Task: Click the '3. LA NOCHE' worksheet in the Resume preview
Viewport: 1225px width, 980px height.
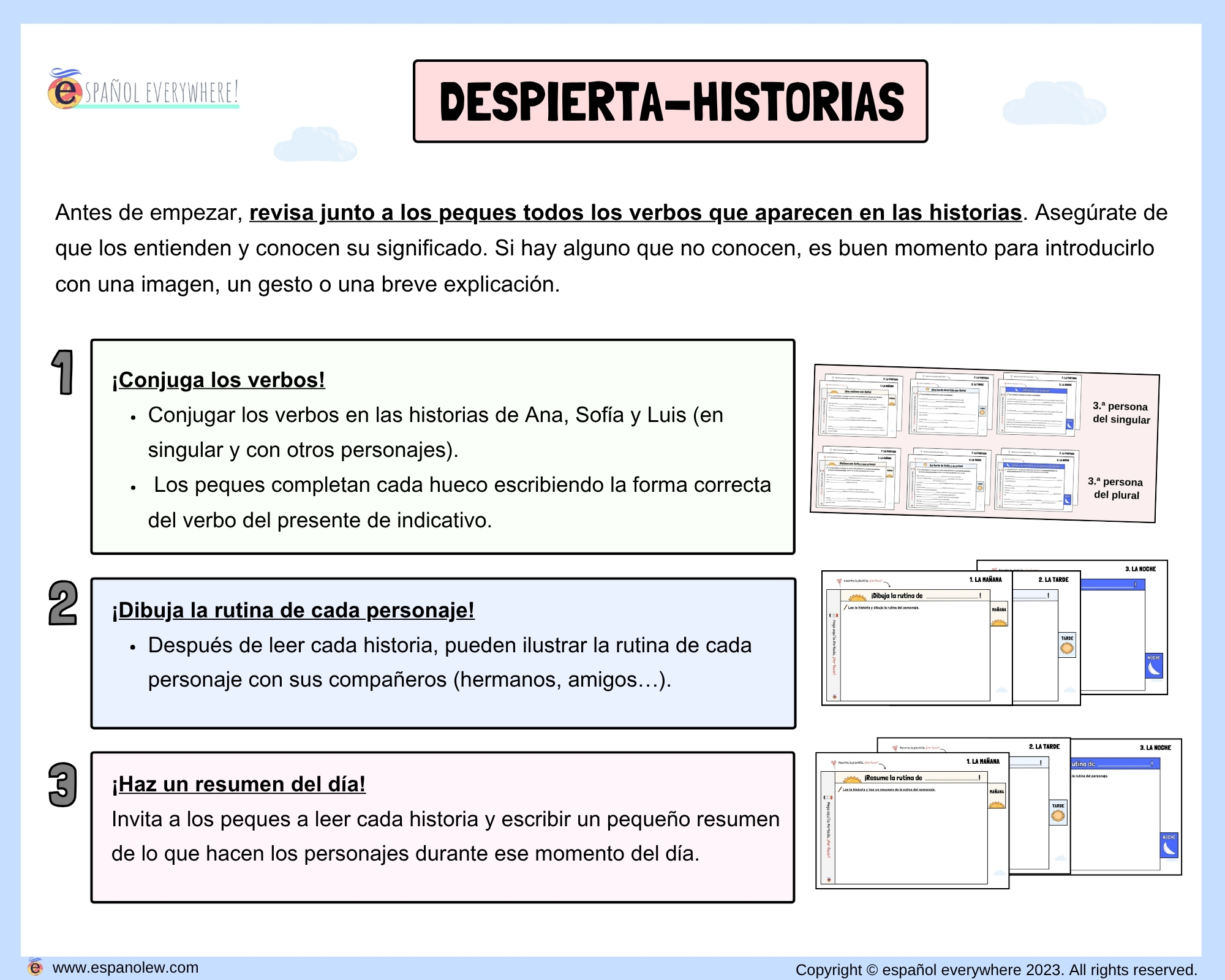Action: [1126, 807]
